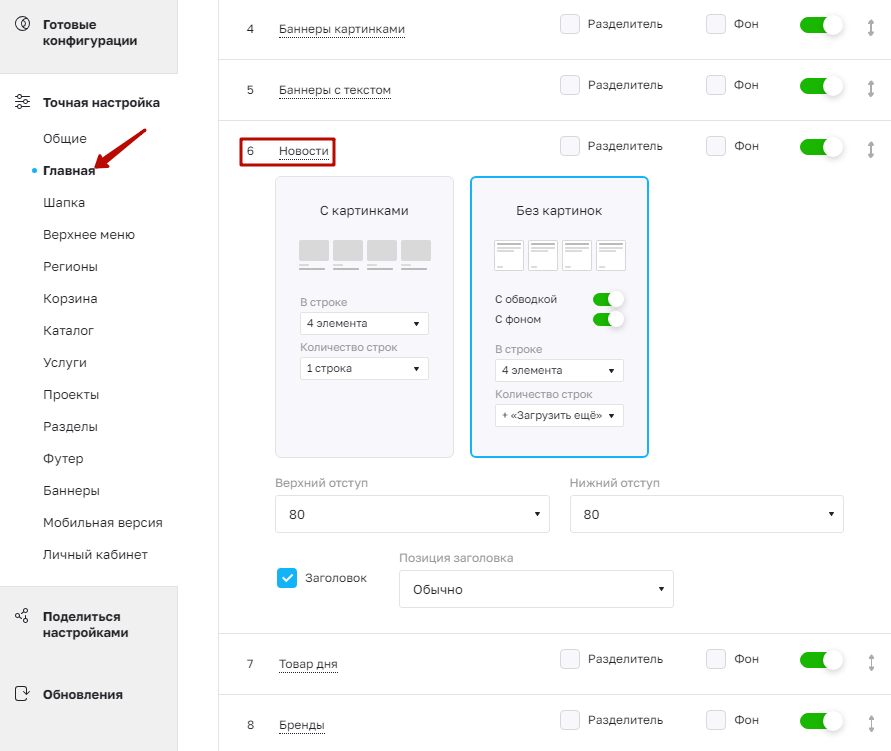Check Разделитель checkbox for Новости row
This screenshot has width=891, height=751.
coord(569,146)
